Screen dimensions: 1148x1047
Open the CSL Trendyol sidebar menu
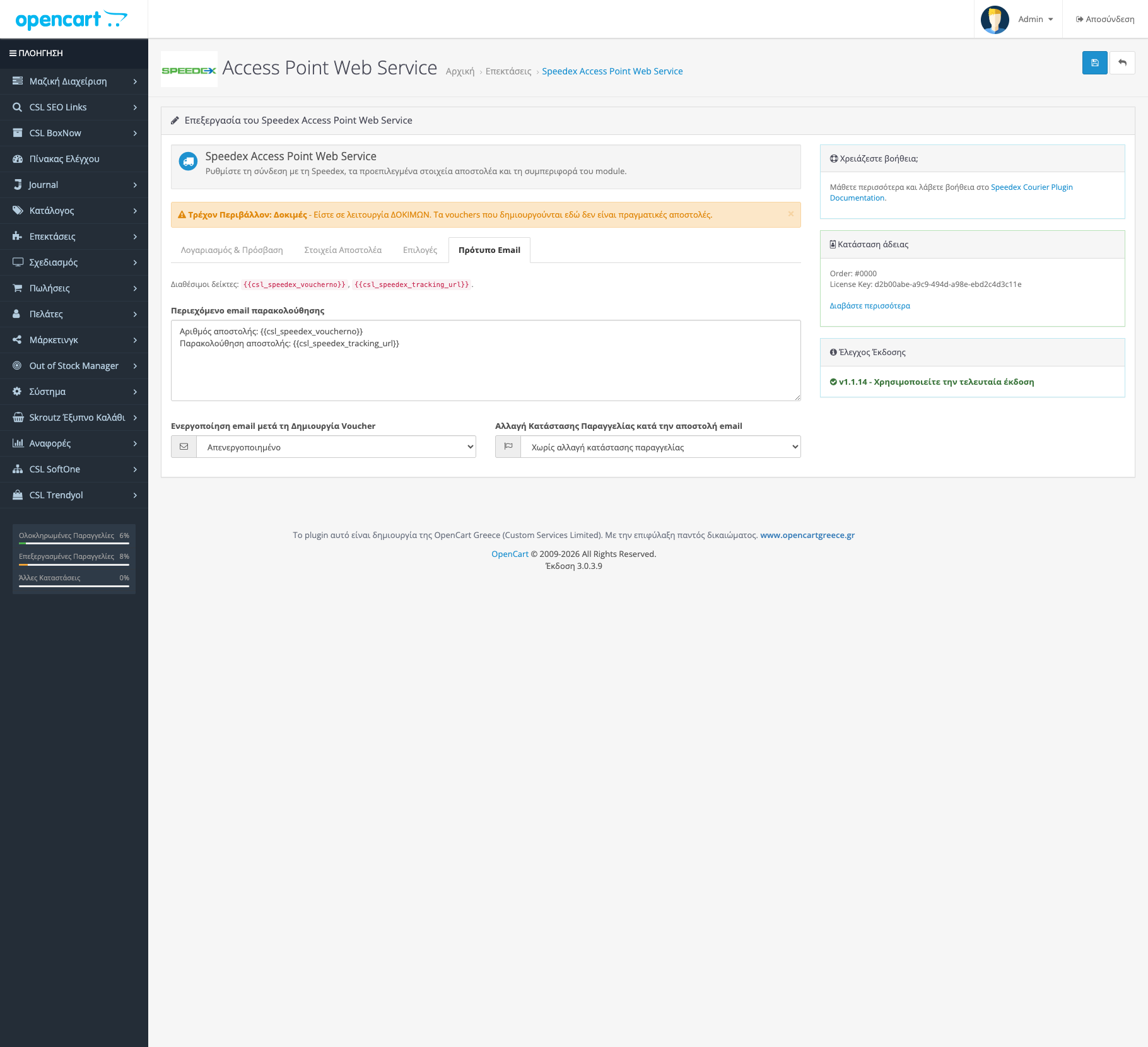tap(74, 495)
